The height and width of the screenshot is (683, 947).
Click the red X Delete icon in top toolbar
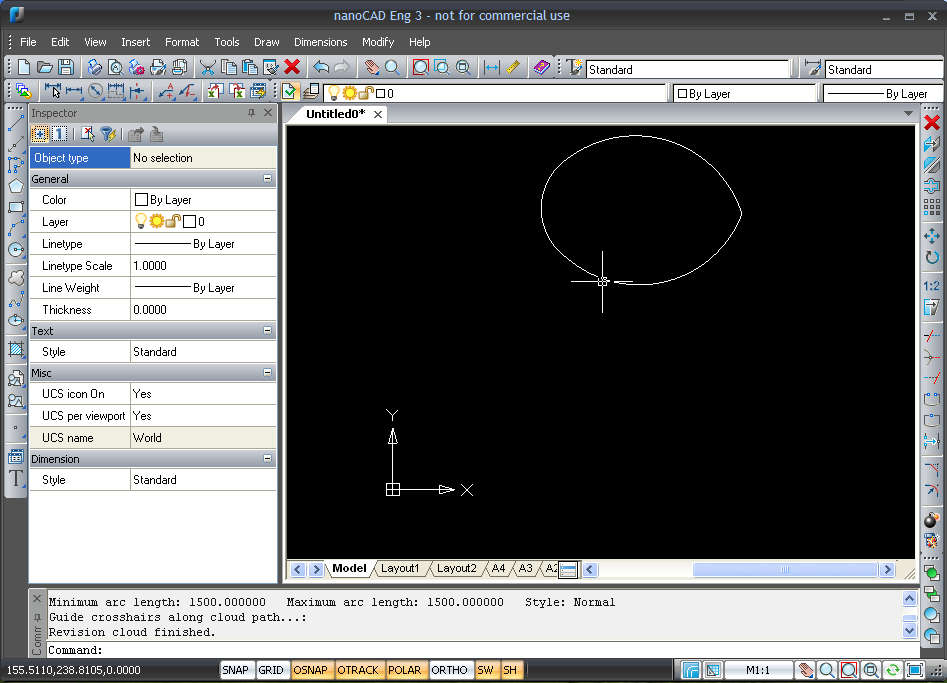(292, 68)
